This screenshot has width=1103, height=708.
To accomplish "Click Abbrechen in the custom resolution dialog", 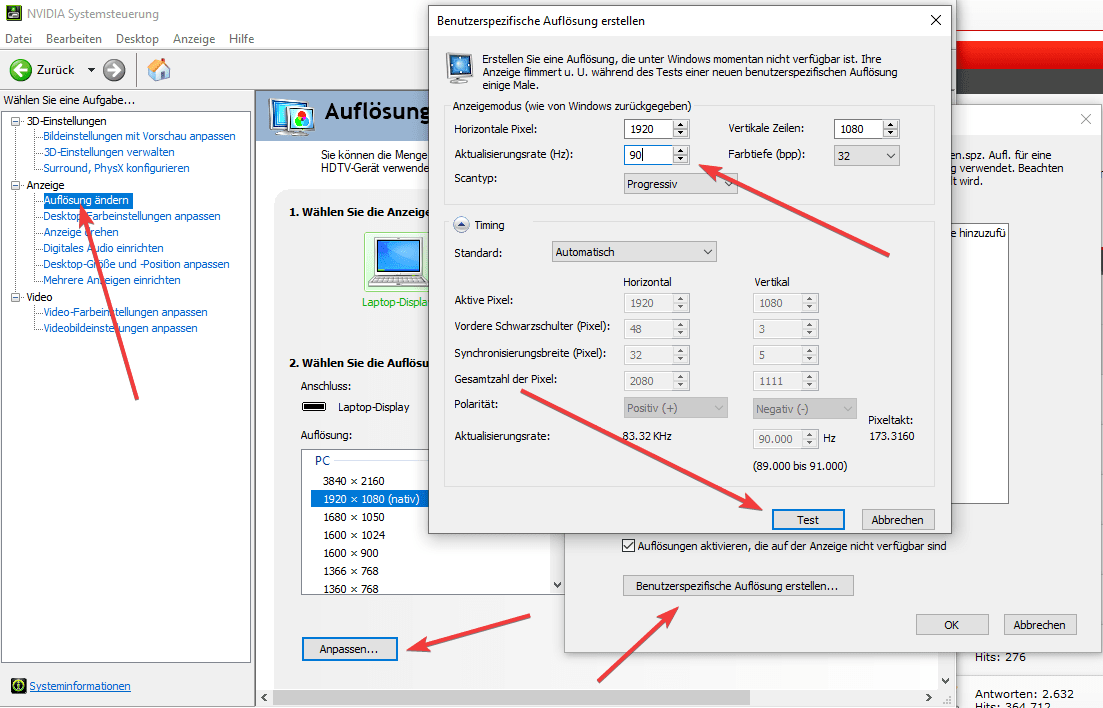I will 898,519.
